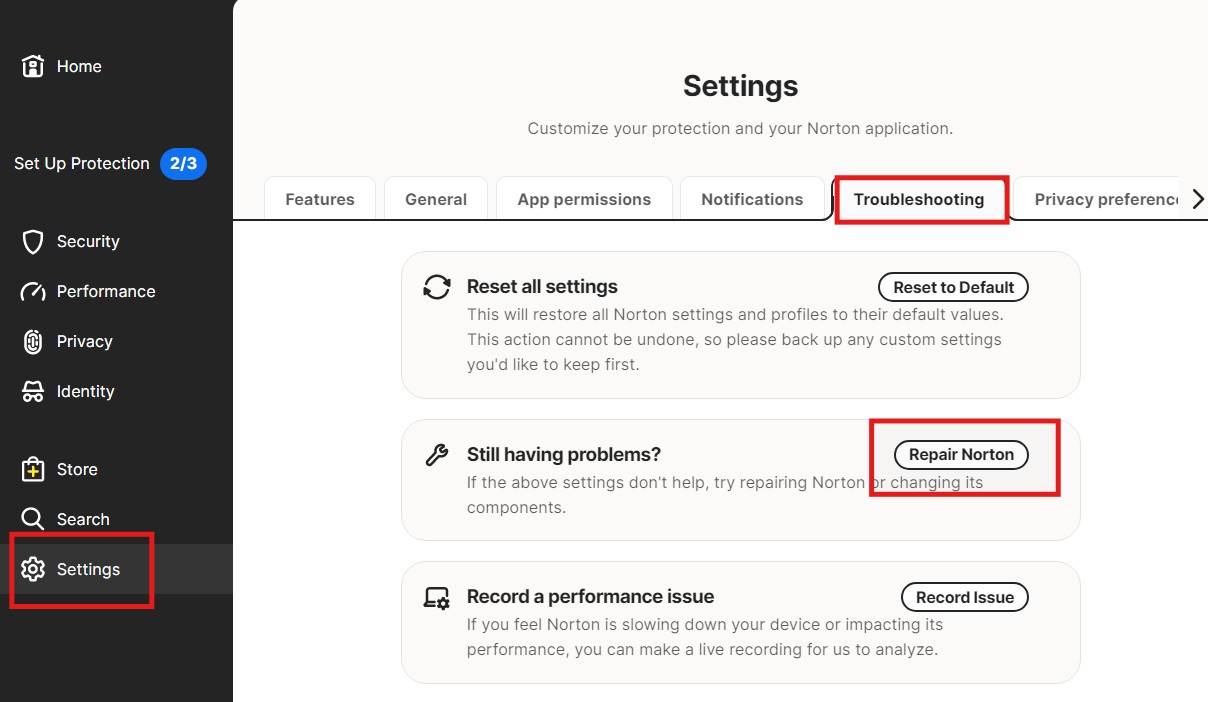Click the Performance gauge icon
Image resolution: width=1208 pixels, height=702 pixels.
33,292
